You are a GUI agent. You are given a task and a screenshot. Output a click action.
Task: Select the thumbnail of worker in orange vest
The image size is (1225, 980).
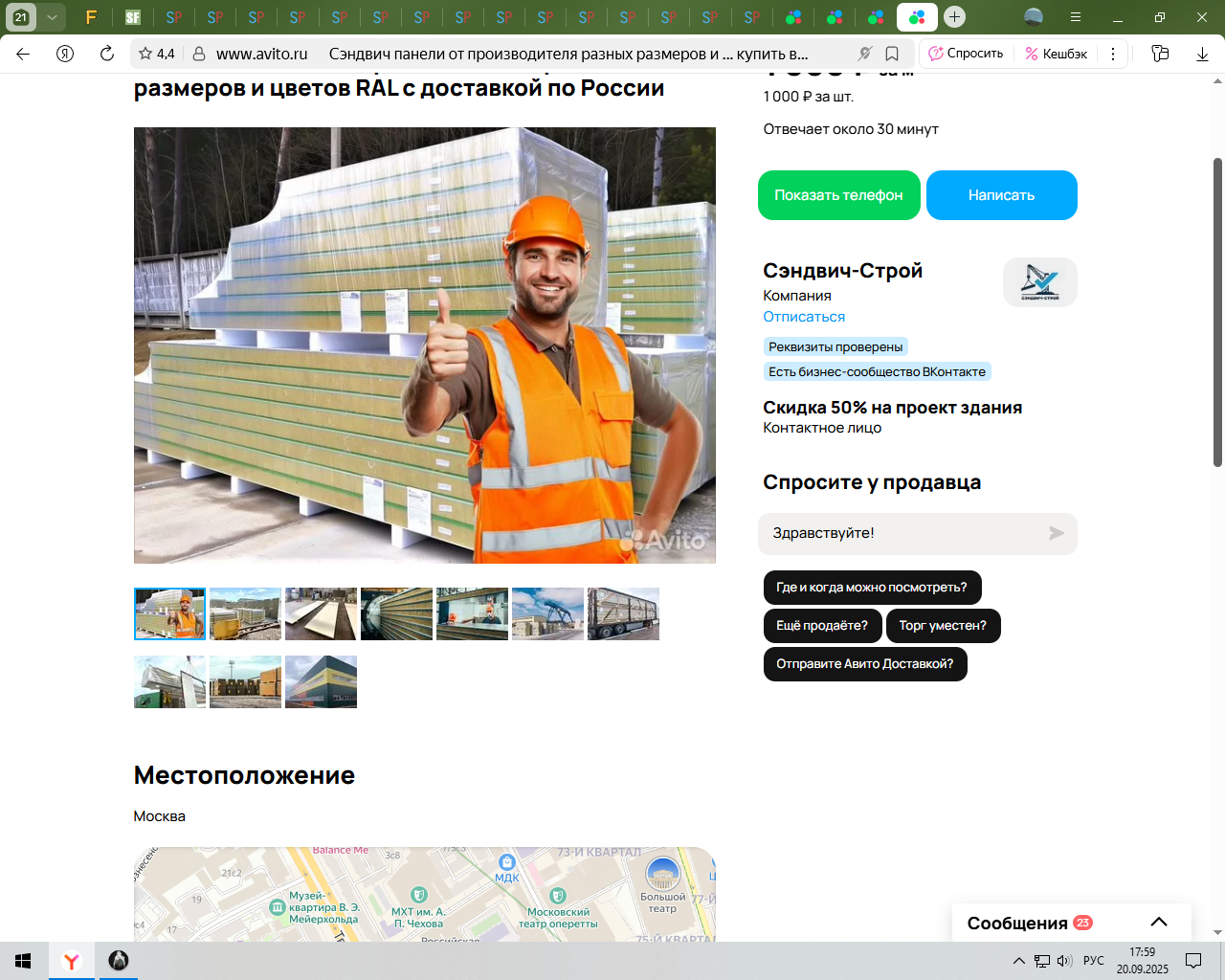(169, 614)
